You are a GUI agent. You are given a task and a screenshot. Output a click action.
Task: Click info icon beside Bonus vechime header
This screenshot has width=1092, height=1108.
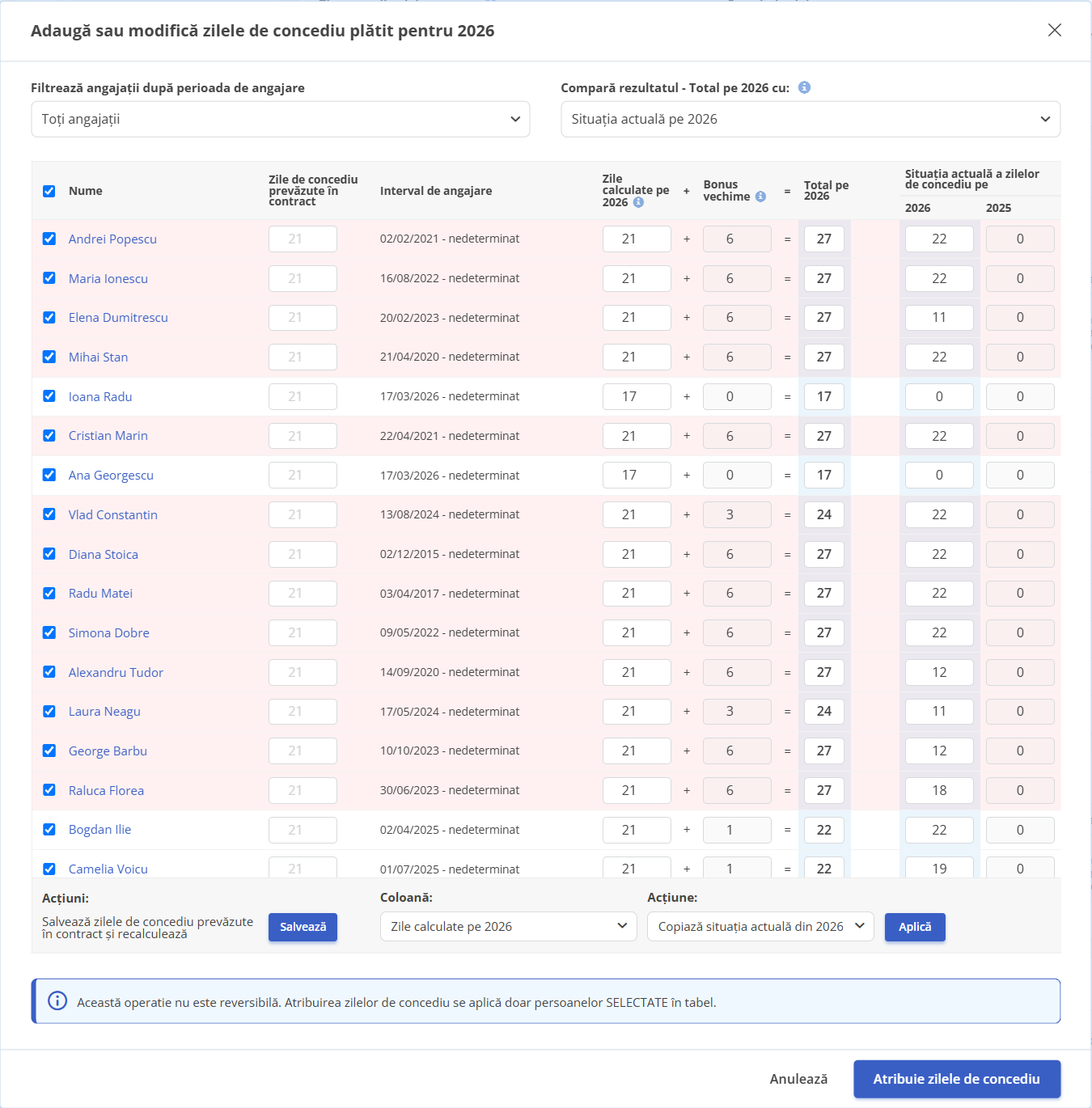click(760, 197)
